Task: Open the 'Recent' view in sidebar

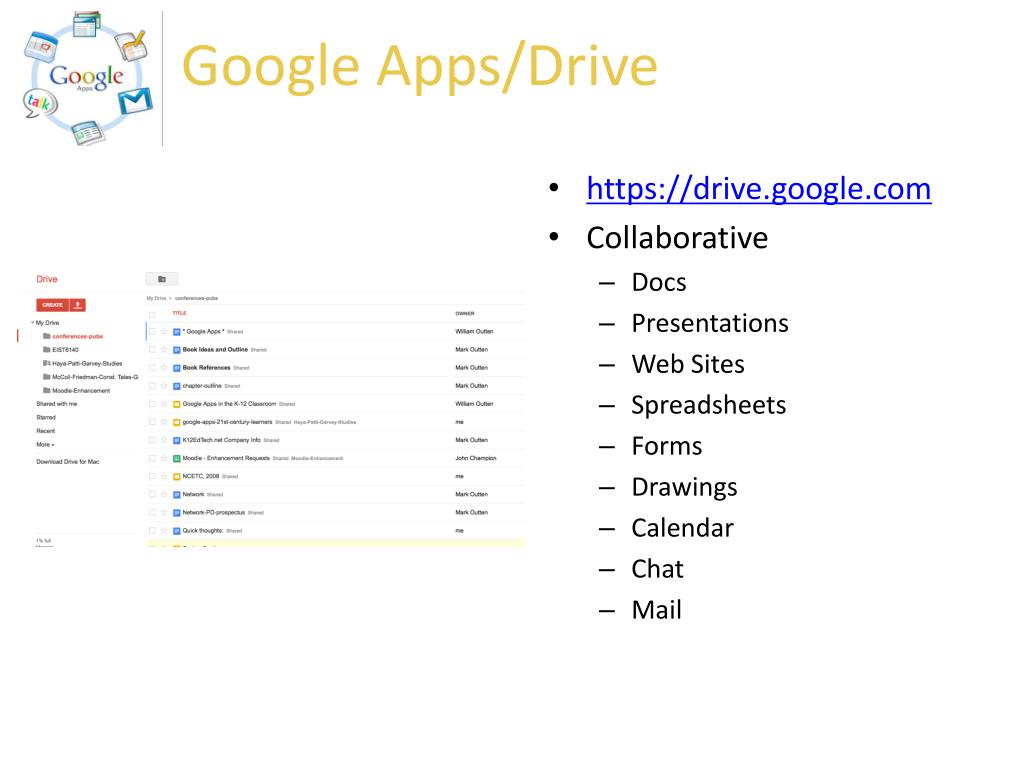Action: pyautogui.click(x=46, y=431)
